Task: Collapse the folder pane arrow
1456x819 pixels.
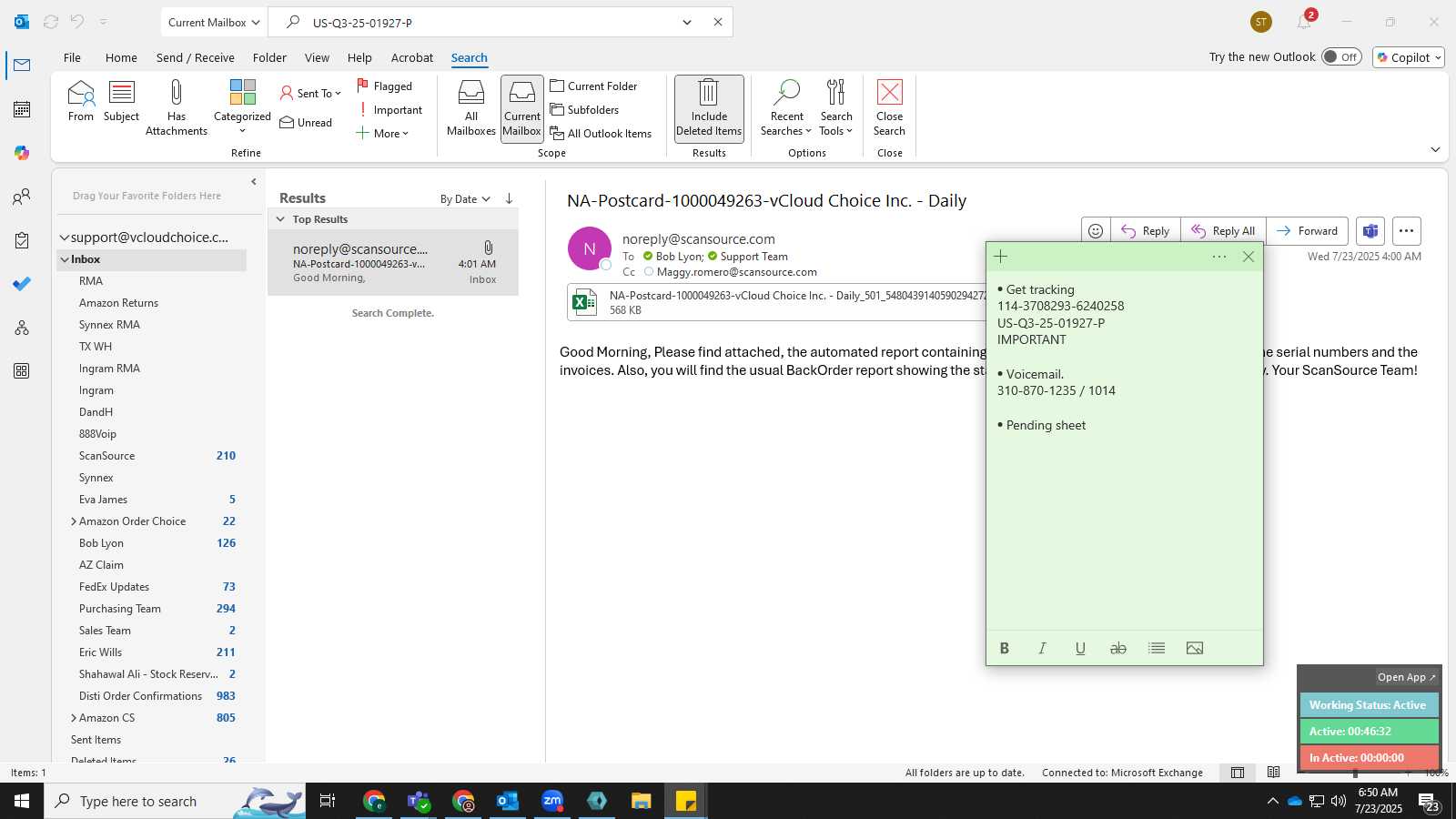Action: pyautogui.click(x=254, y=182)
